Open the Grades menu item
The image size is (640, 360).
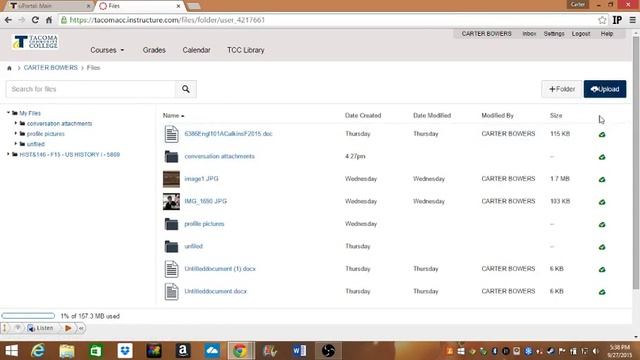154,50
